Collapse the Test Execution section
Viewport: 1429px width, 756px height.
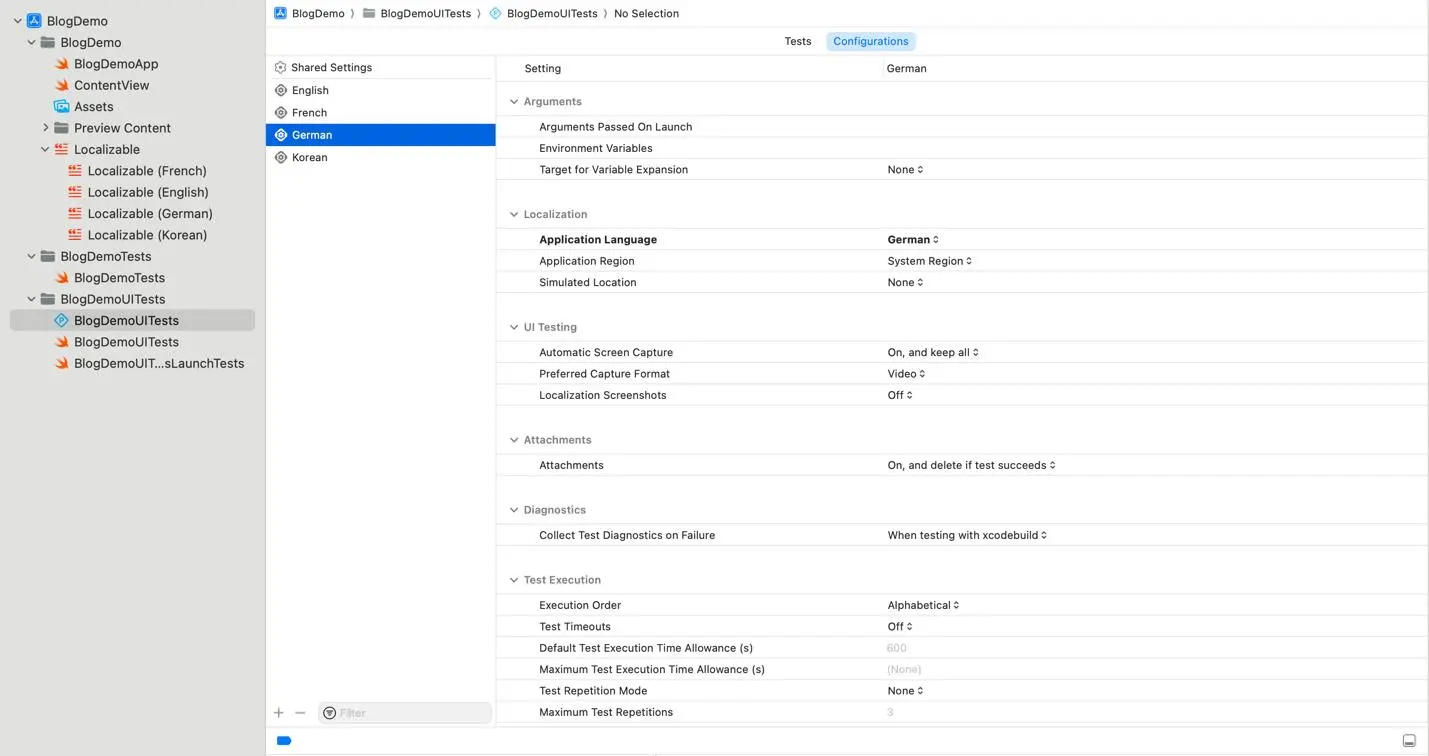point(514,580)
